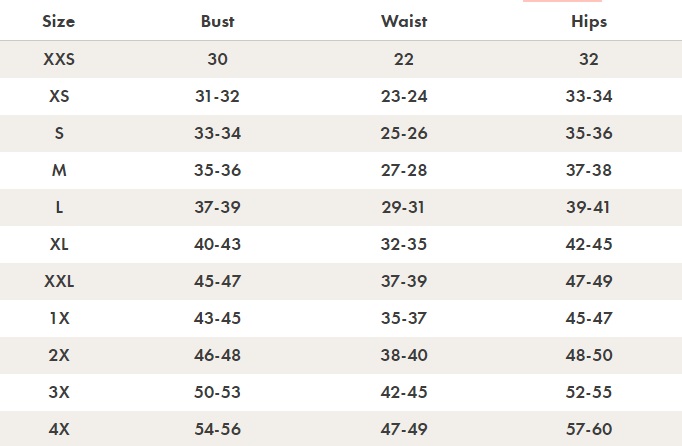Select hips measurement 57-60 in 4X row
This screenshot has width=682, height=446.
(x=589, y=429)
